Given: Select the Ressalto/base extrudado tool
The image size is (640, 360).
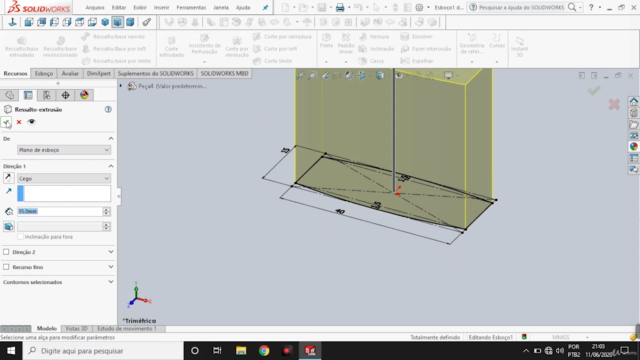Looking at the screenshot, I should 22,47.
